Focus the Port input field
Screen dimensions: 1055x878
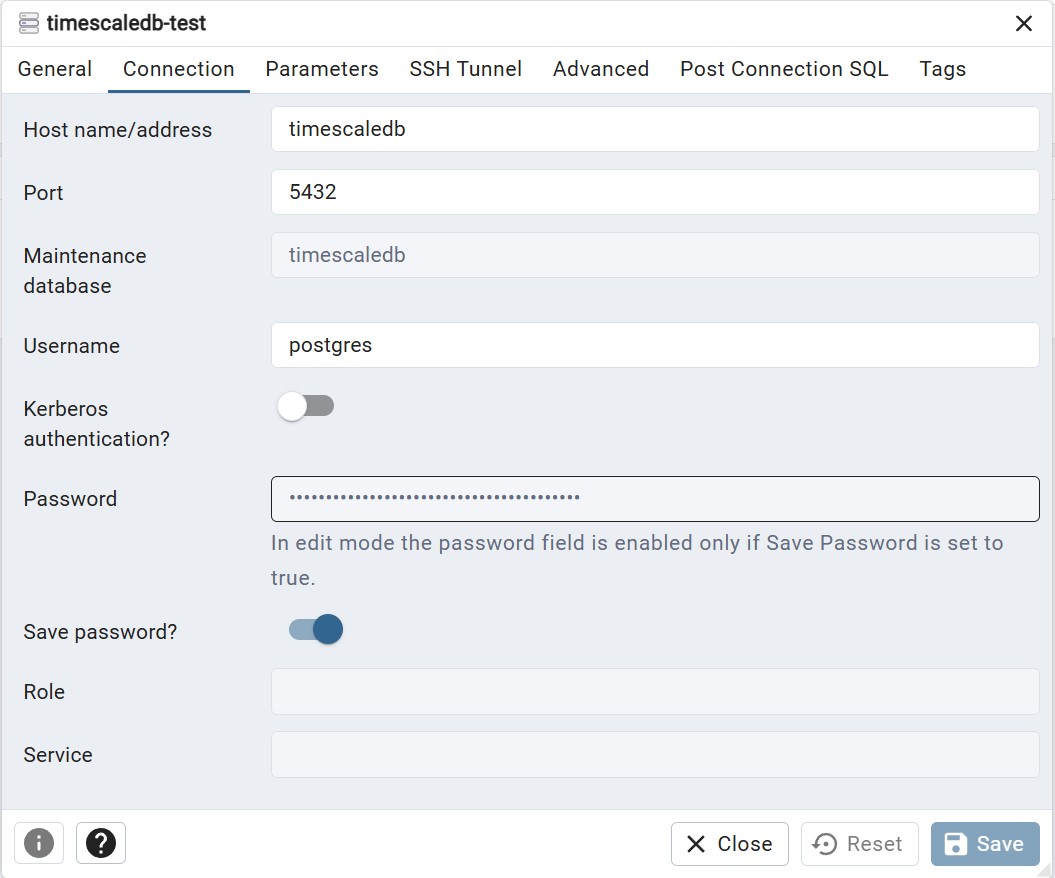tap(655, 192)
